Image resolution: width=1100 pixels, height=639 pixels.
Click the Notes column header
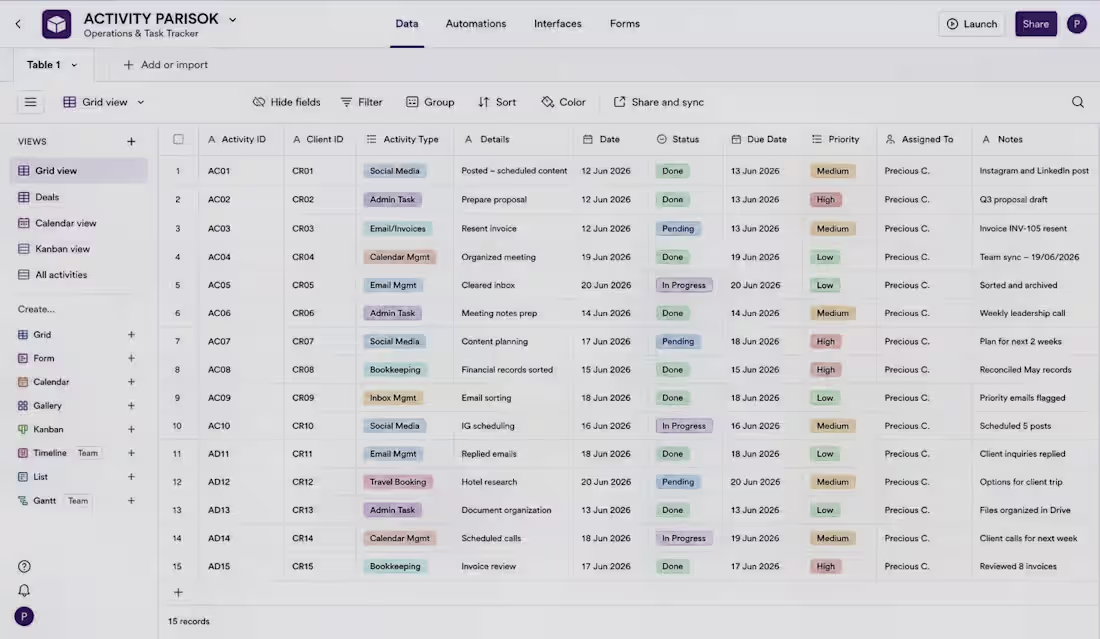click(x=1035, y=140)
